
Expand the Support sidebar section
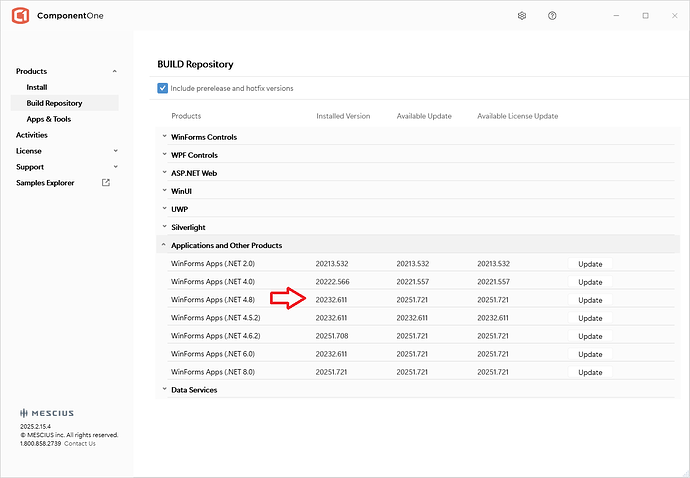click(114, 167)
